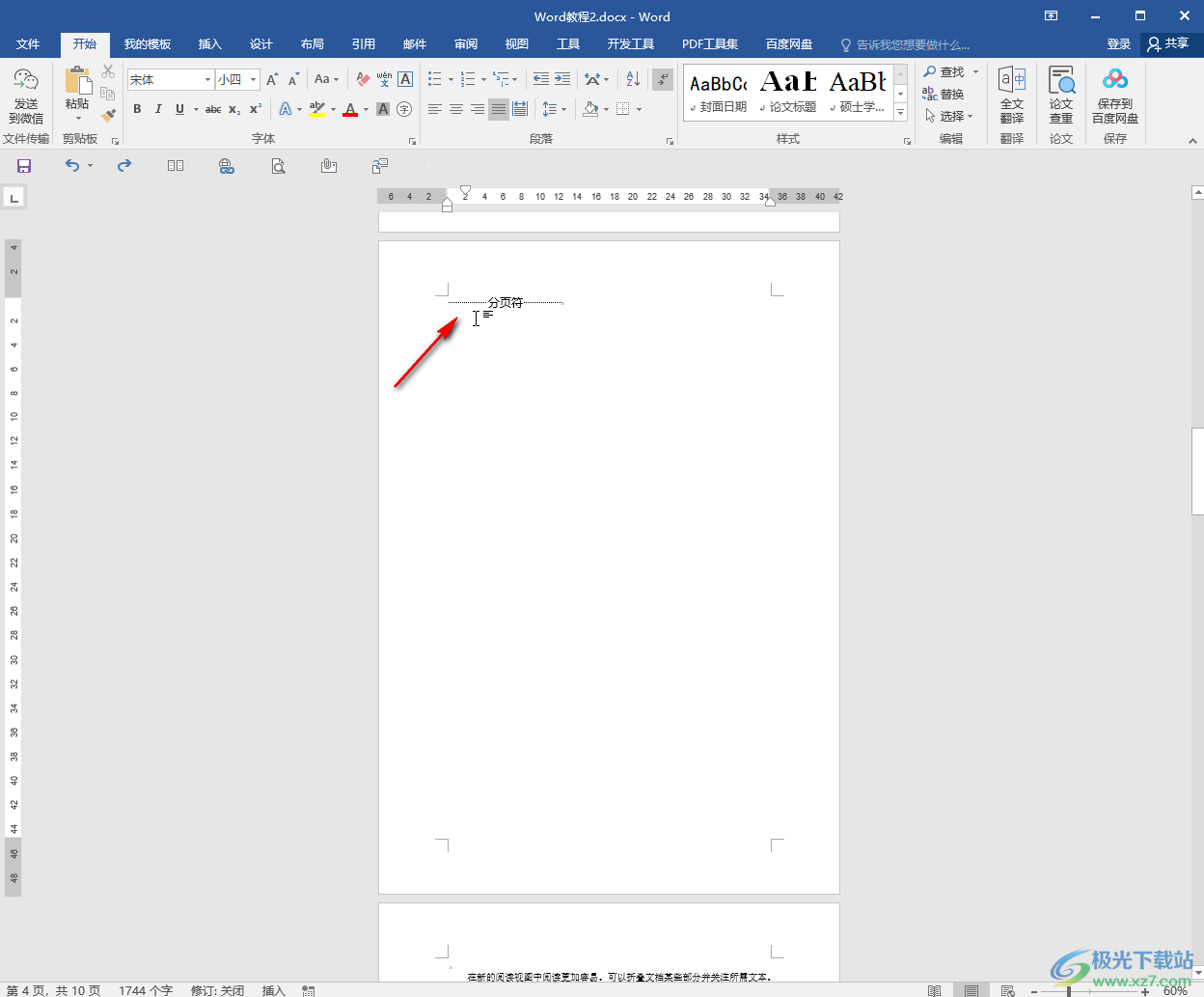Toggle italic formatting
The width and height of the screenshot is (1204, 997).
click(x=158, y=109)
